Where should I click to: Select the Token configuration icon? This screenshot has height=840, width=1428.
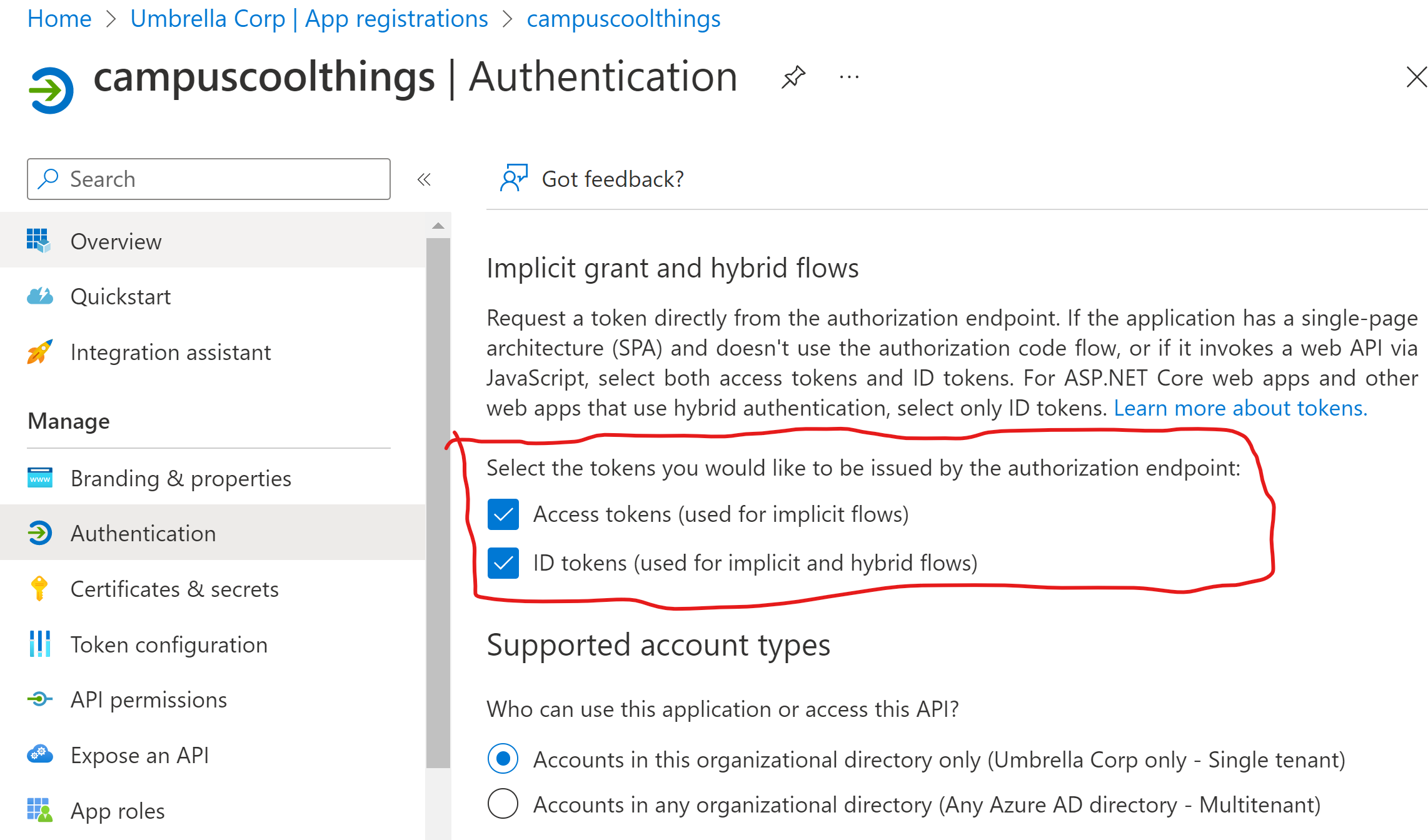click(39, 644)
